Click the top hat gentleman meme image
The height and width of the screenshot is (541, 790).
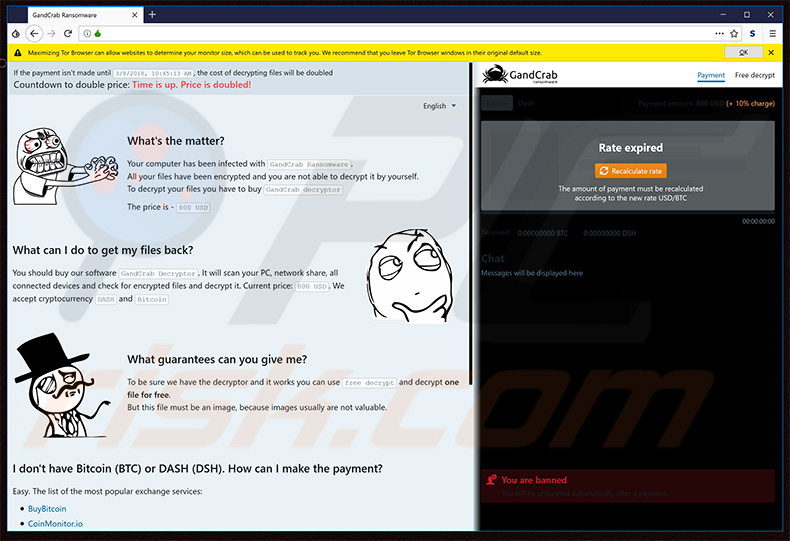click(x=61, y=385)
